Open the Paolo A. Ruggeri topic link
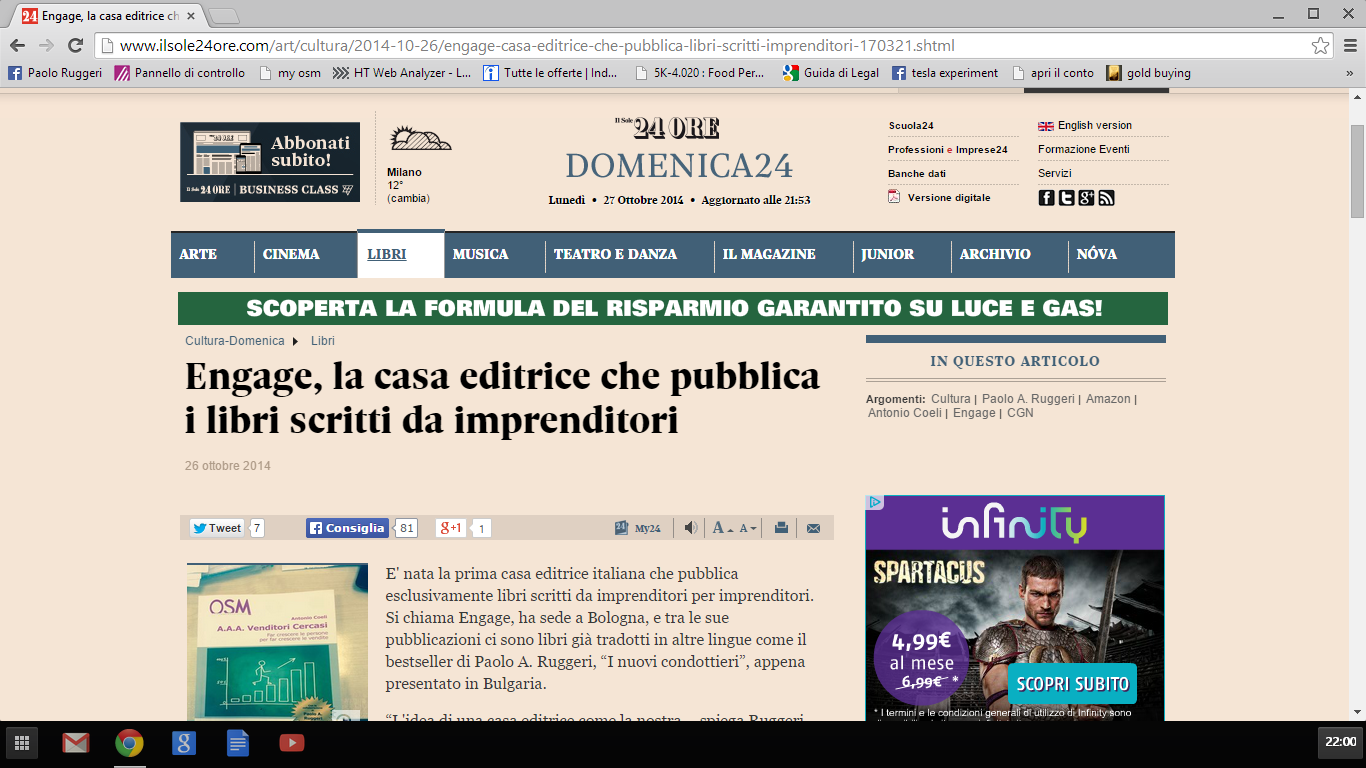Screen dimensions: 1366x768 [x=1028, y=399]
